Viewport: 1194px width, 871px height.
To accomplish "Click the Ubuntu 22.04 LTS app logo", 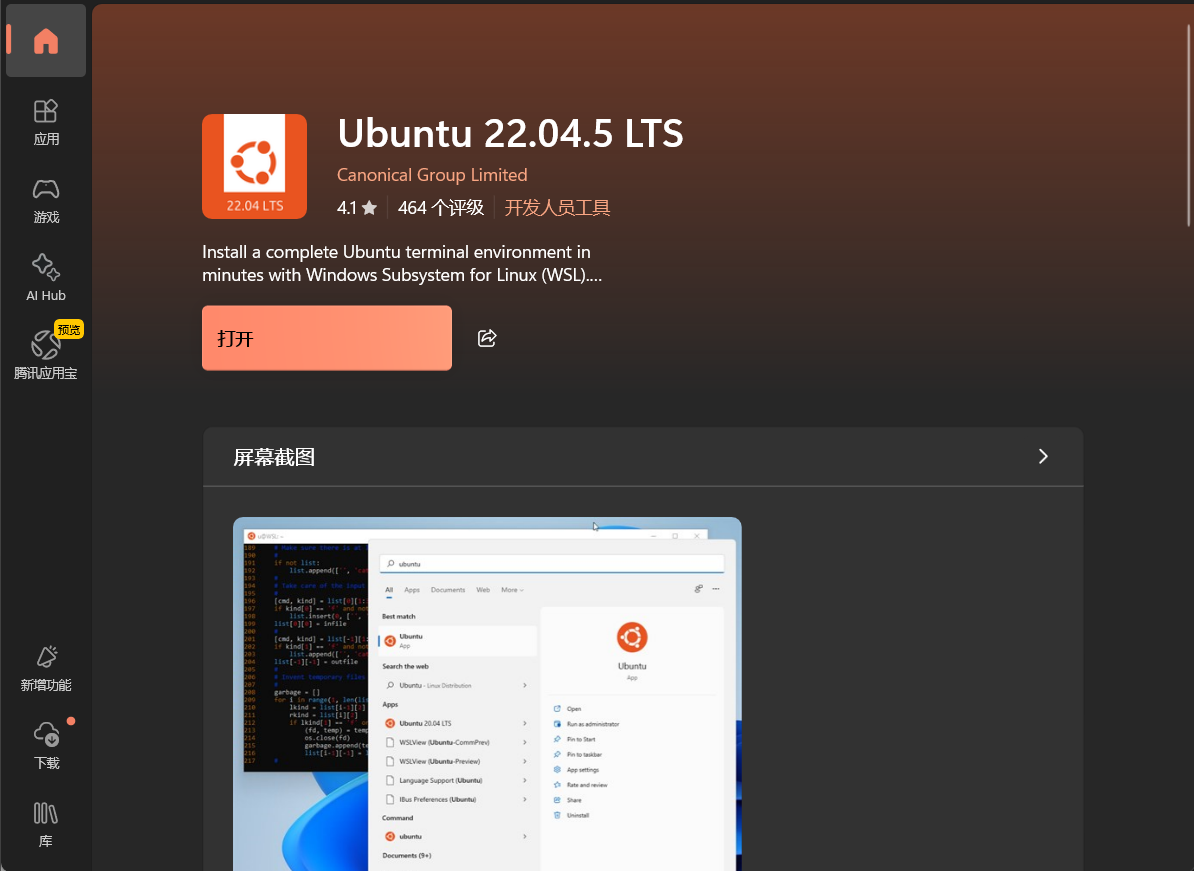I will coord(254,167).
